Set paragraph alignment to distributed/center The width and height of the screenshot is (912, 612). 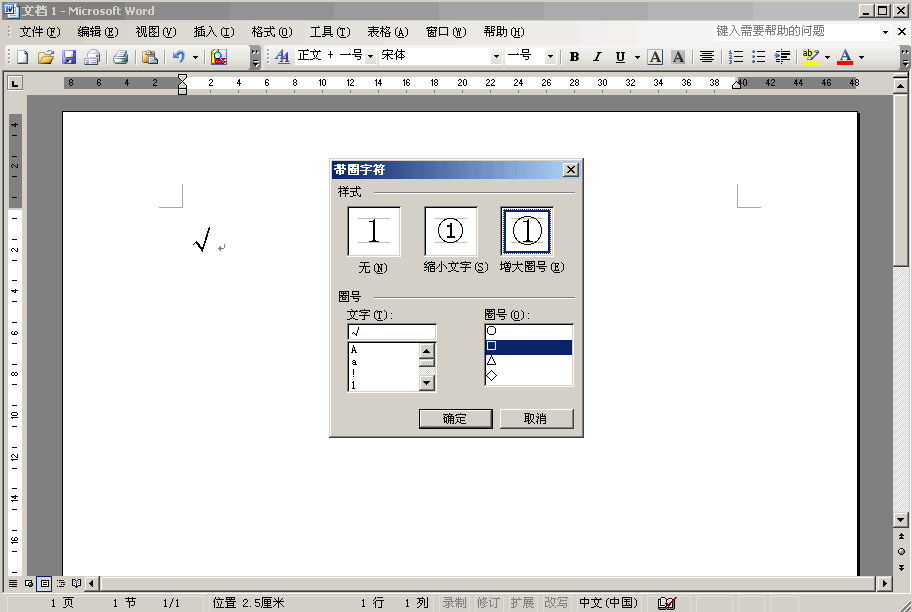click(x=707, y=56)
